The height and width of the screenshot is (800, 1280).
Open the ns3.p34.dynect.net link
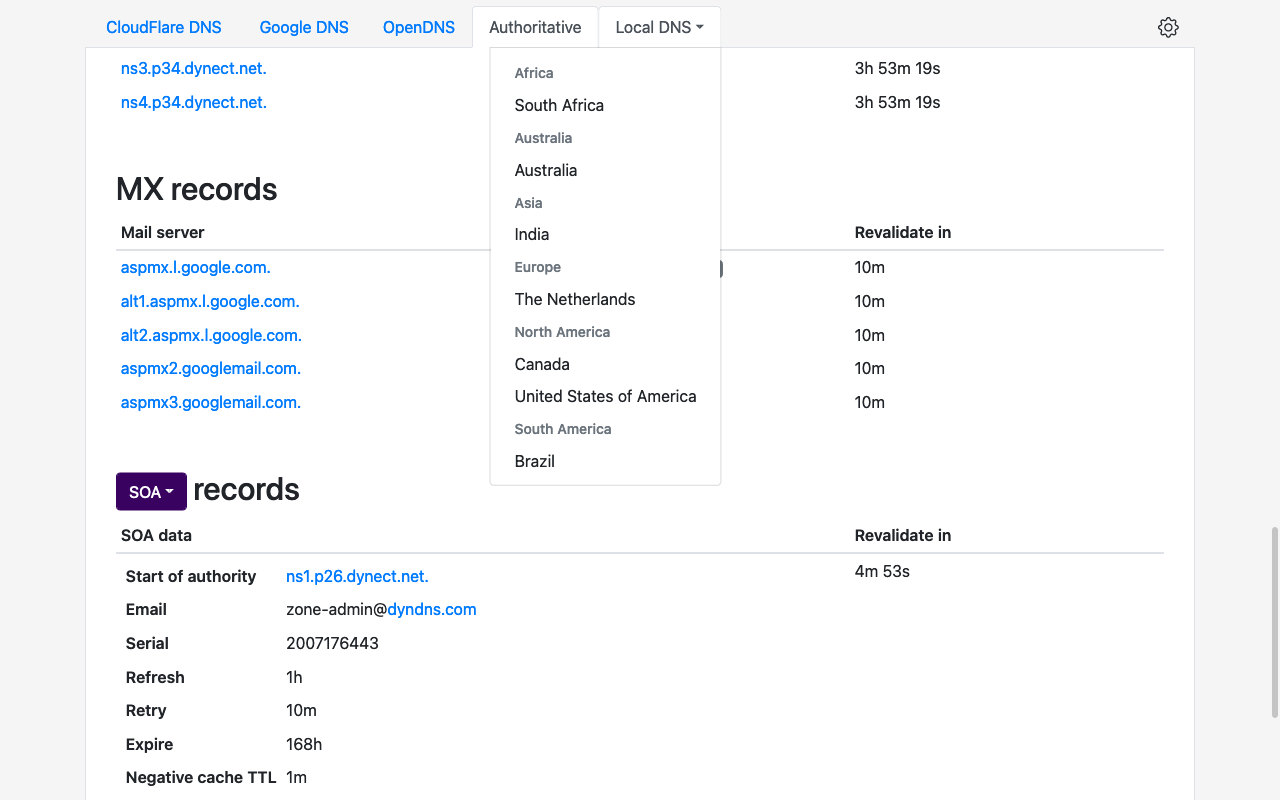193,68
